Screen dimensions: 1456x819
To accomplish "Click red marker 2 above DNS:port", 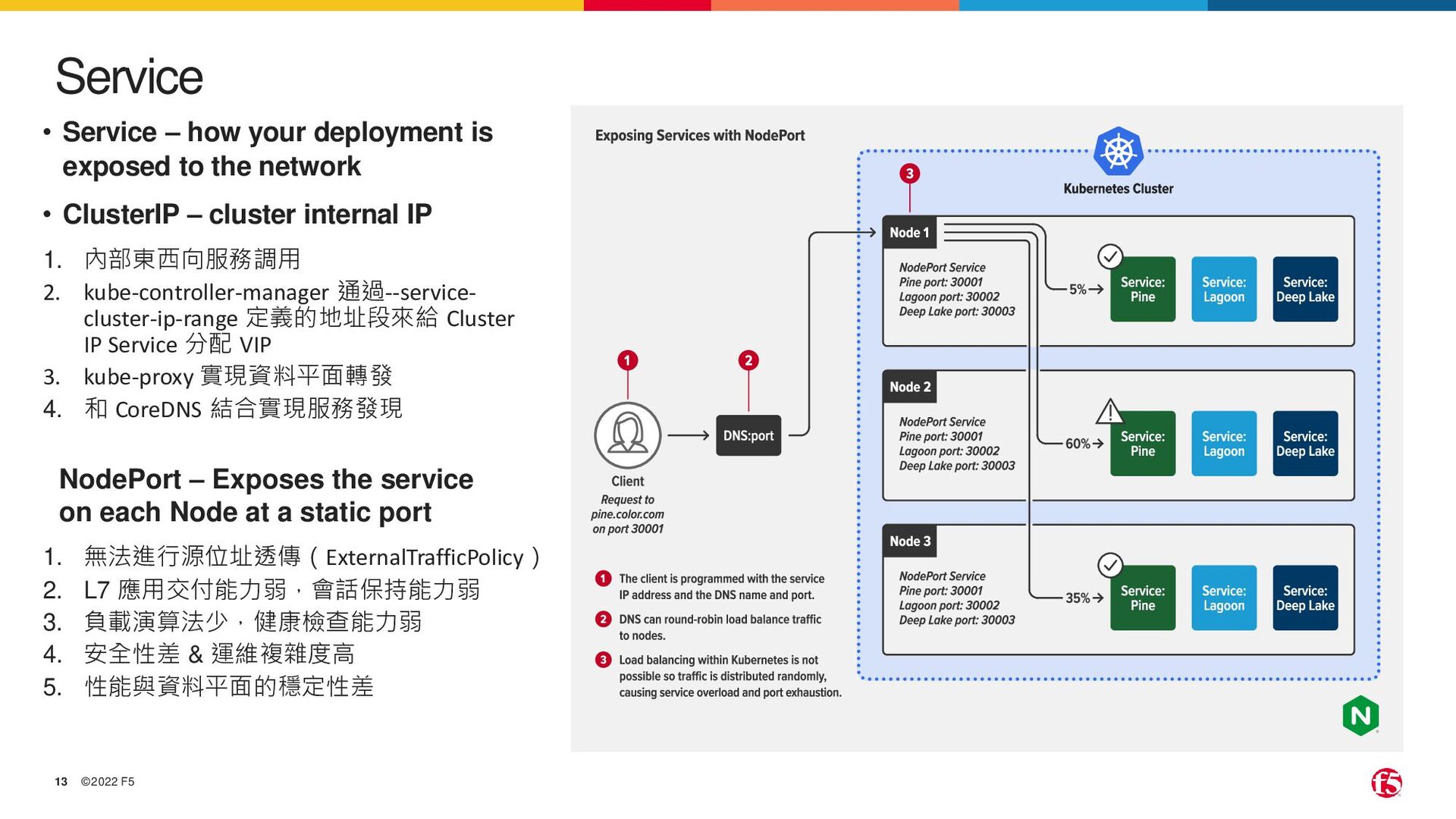I will [x=748, y=360].
